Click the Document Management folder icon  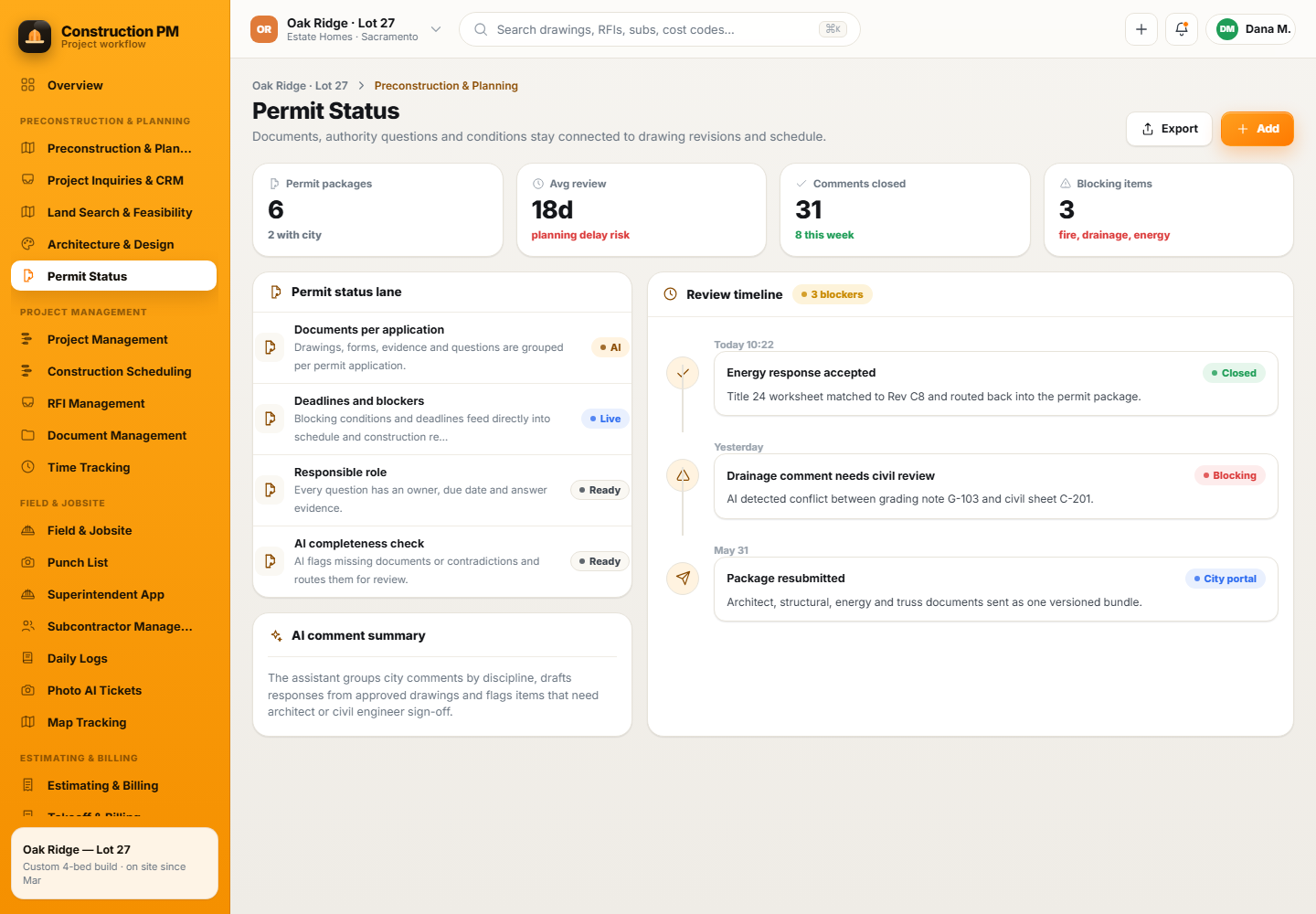pyautogui.click(x=28, y=435)
